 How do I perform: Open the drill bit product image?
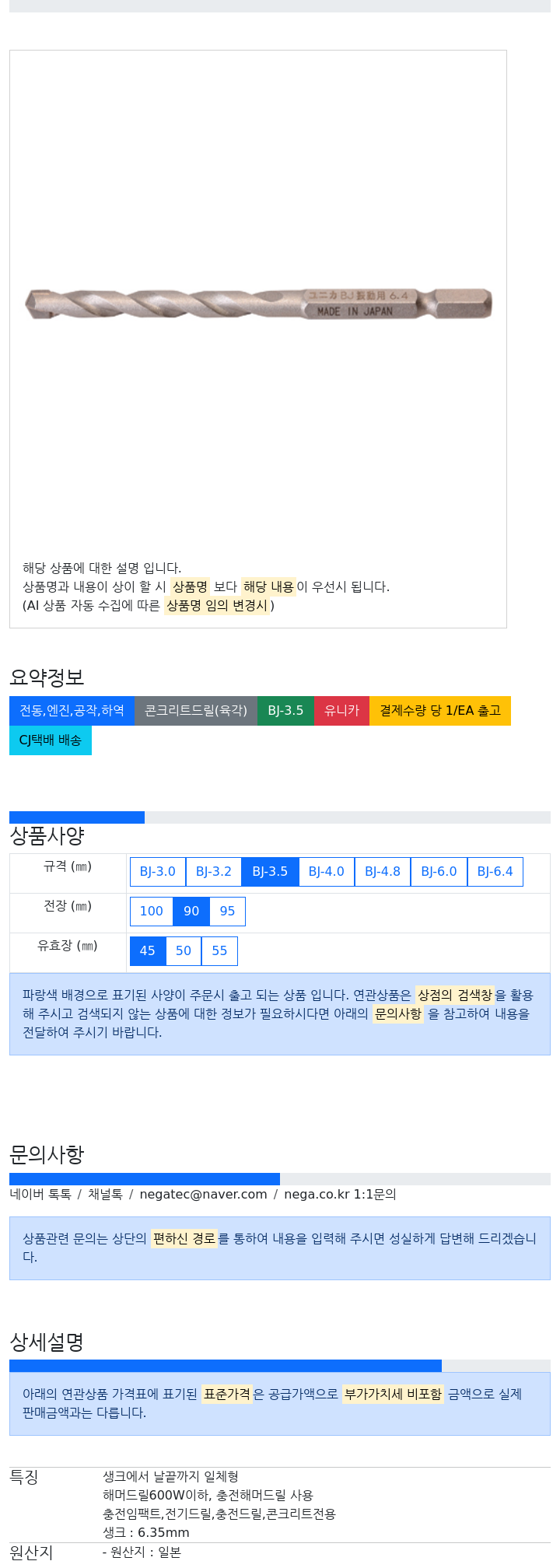pyautogui.click(x=258, y=304)
